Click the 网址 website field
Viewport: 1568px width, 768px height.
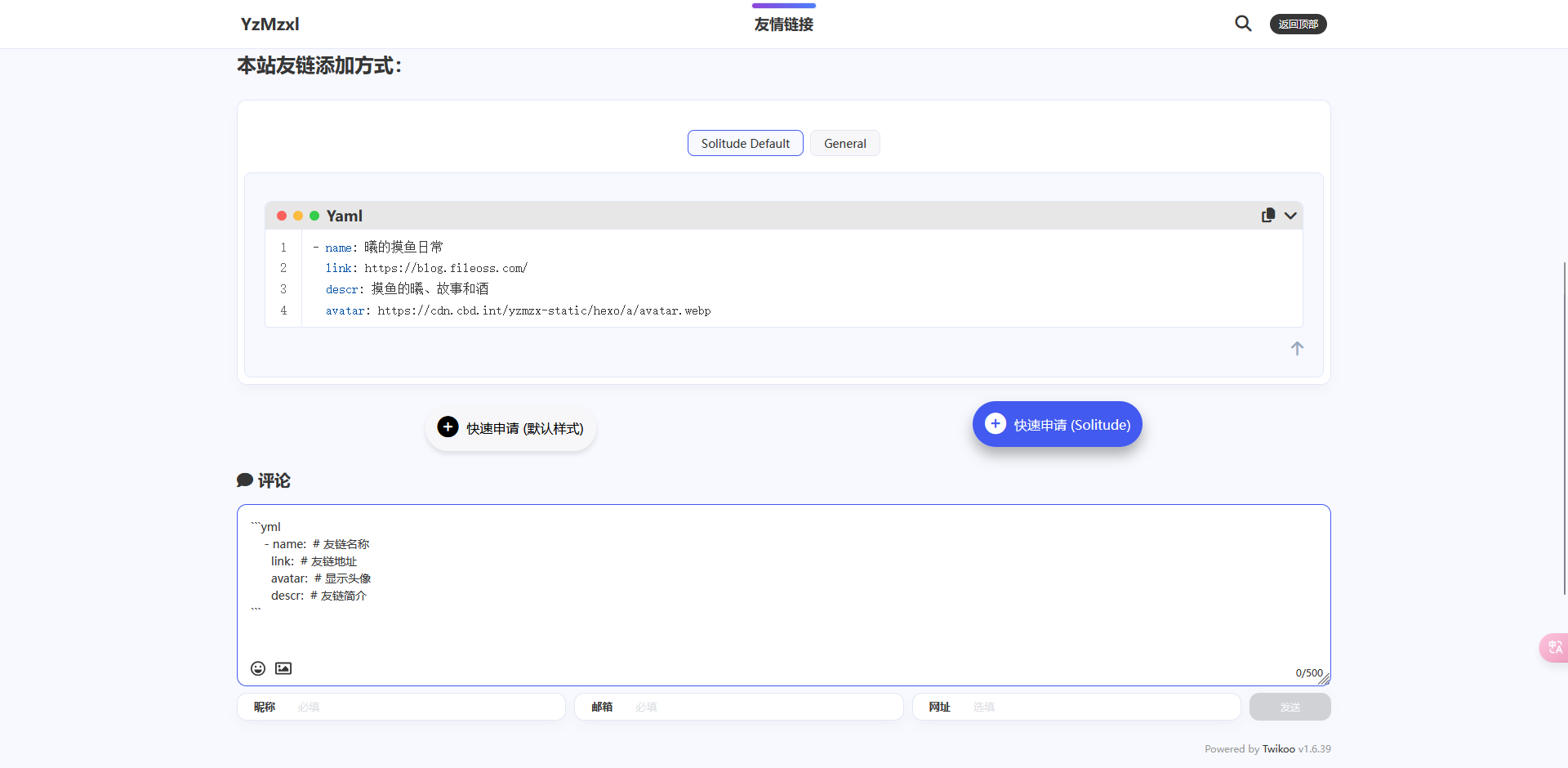coord(1076,707)
